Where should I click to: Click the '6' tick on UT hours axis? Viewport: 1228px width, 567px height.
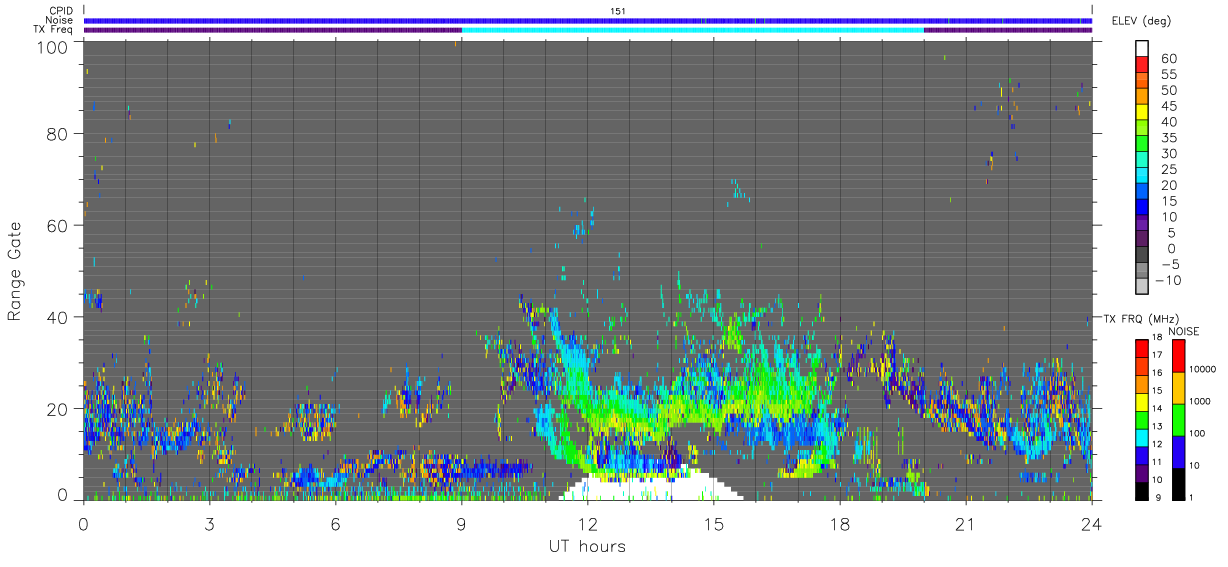click(335, 523)
